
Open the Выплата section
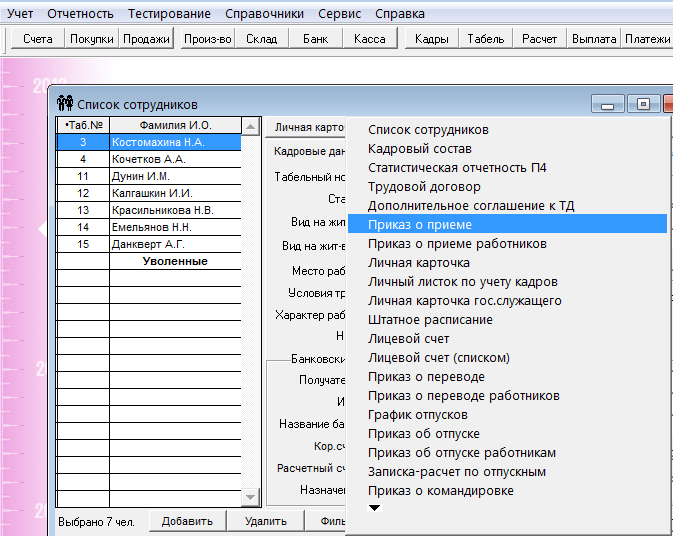594,39
